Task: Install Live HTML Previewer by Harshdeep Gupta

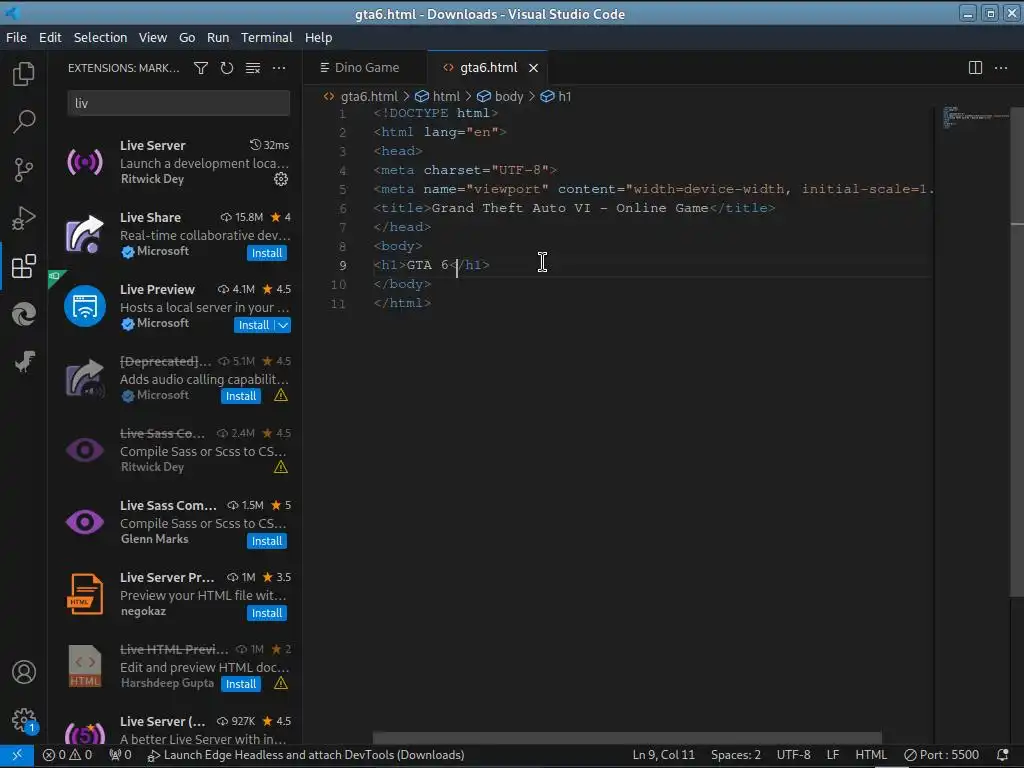Action: pos(240,684)
